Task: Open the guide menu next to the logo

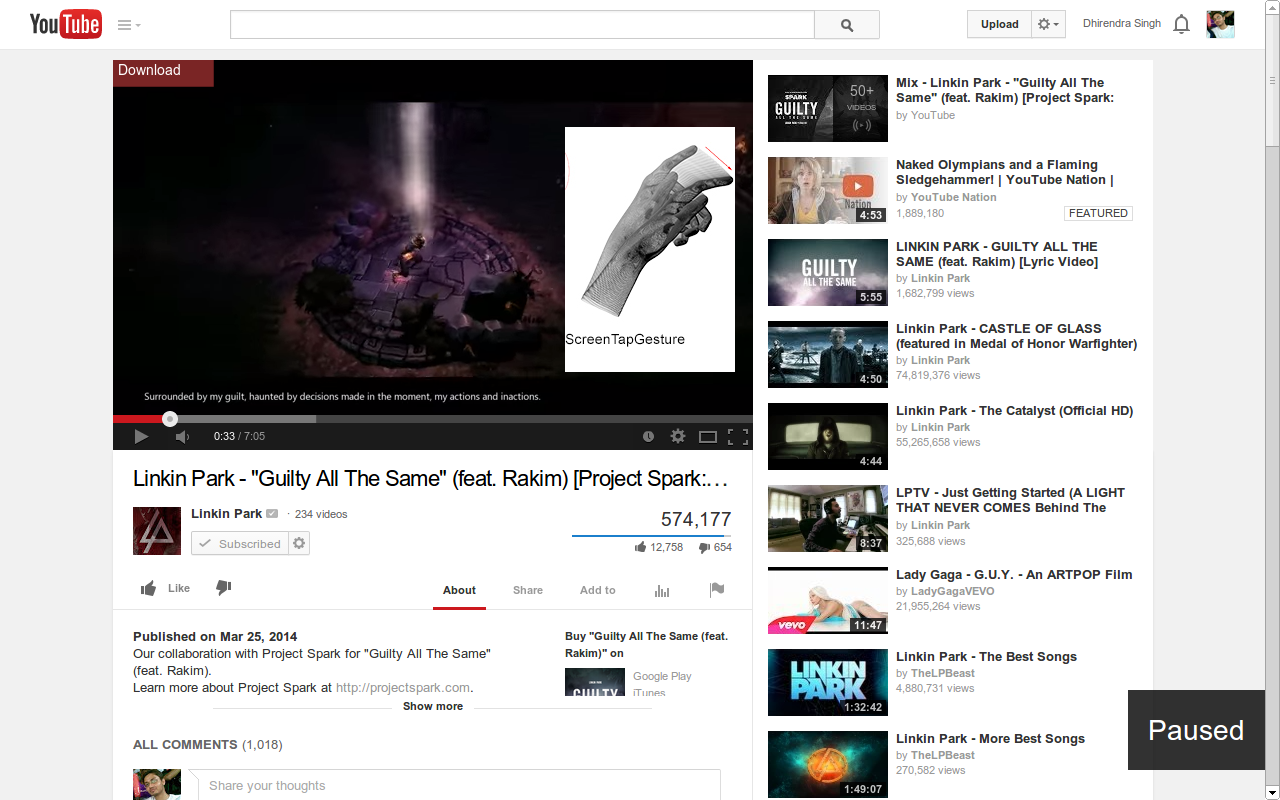Action: pos(129,25)
